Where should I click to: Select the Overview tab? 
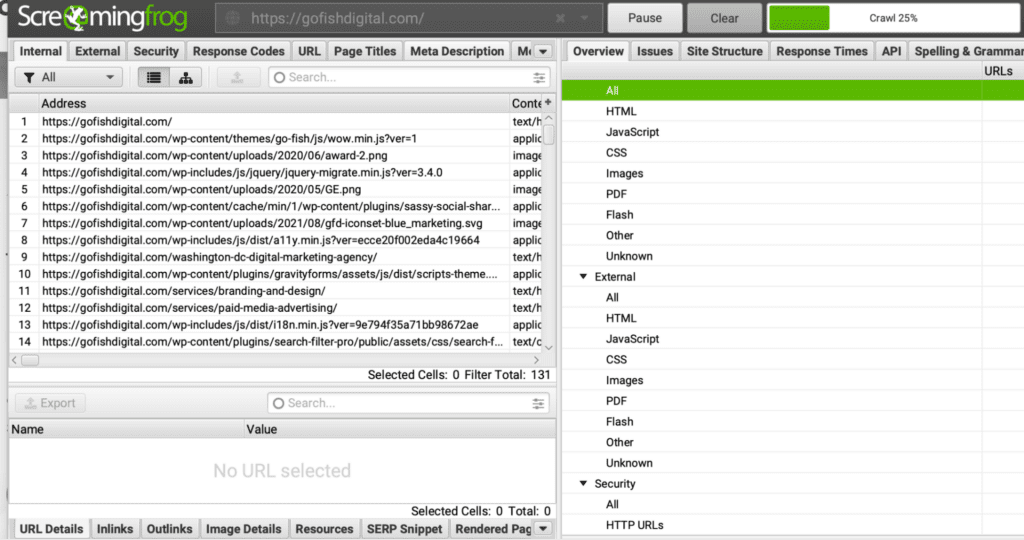pyautogui.click(x=598, y=52)
